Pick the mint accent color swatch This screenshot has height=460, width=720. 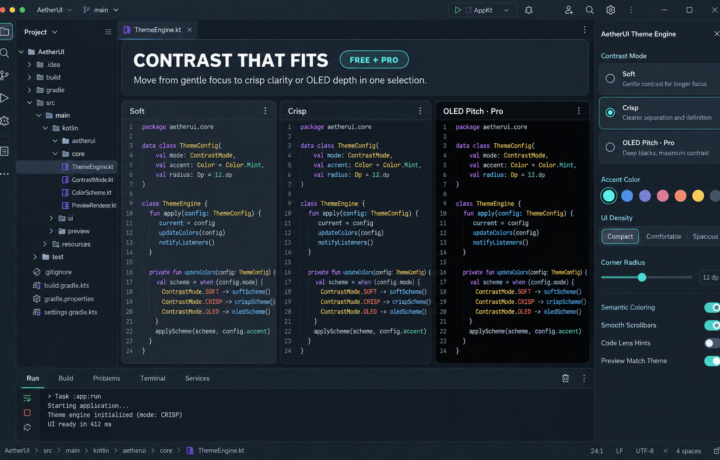[x=609, y=196]
